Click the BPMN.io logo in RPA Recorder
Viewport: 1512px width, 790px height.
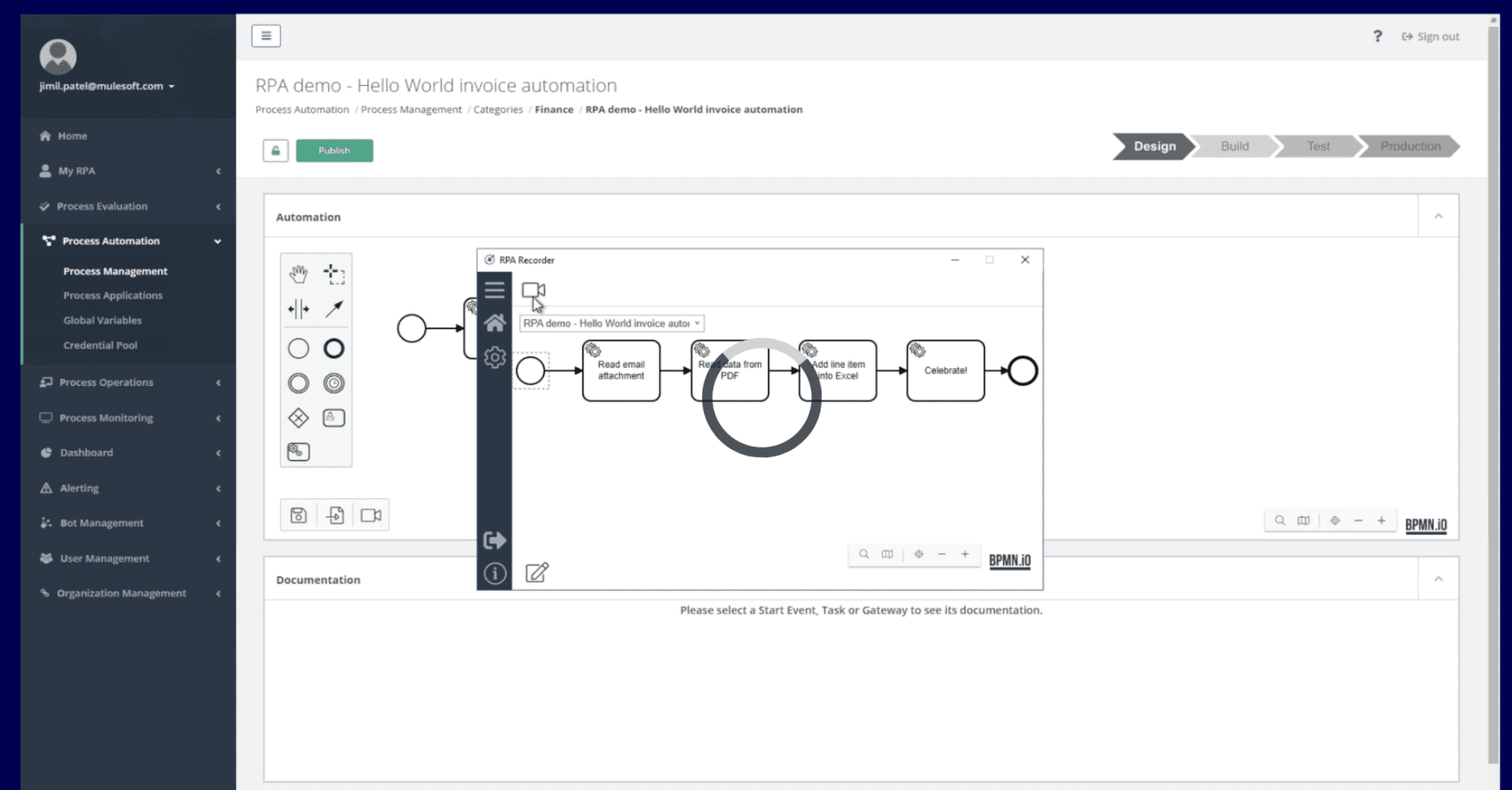1009,561
